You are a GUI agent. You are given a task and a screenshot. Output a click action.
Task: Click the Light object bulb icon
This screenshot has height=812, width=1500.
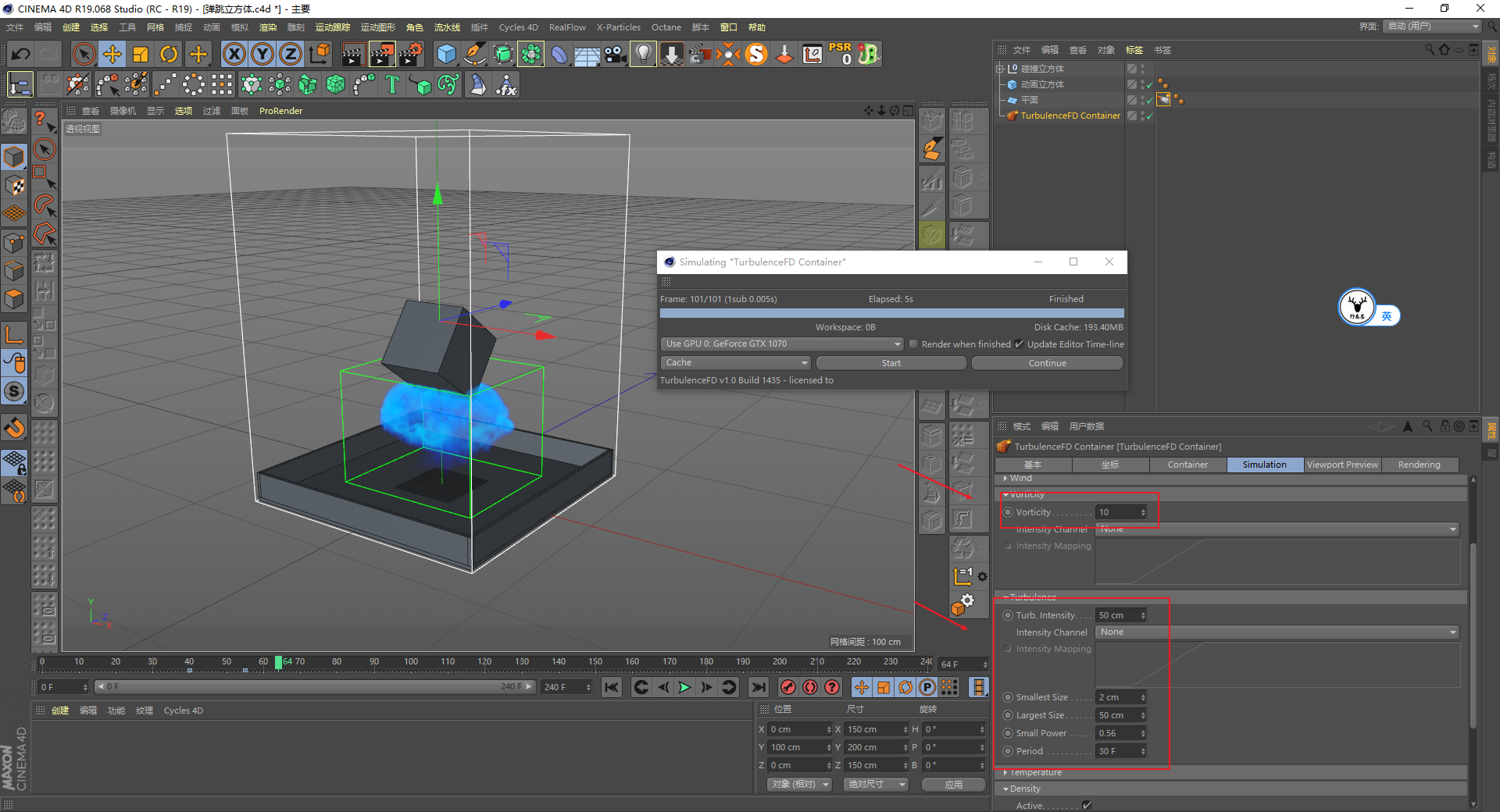642,54
